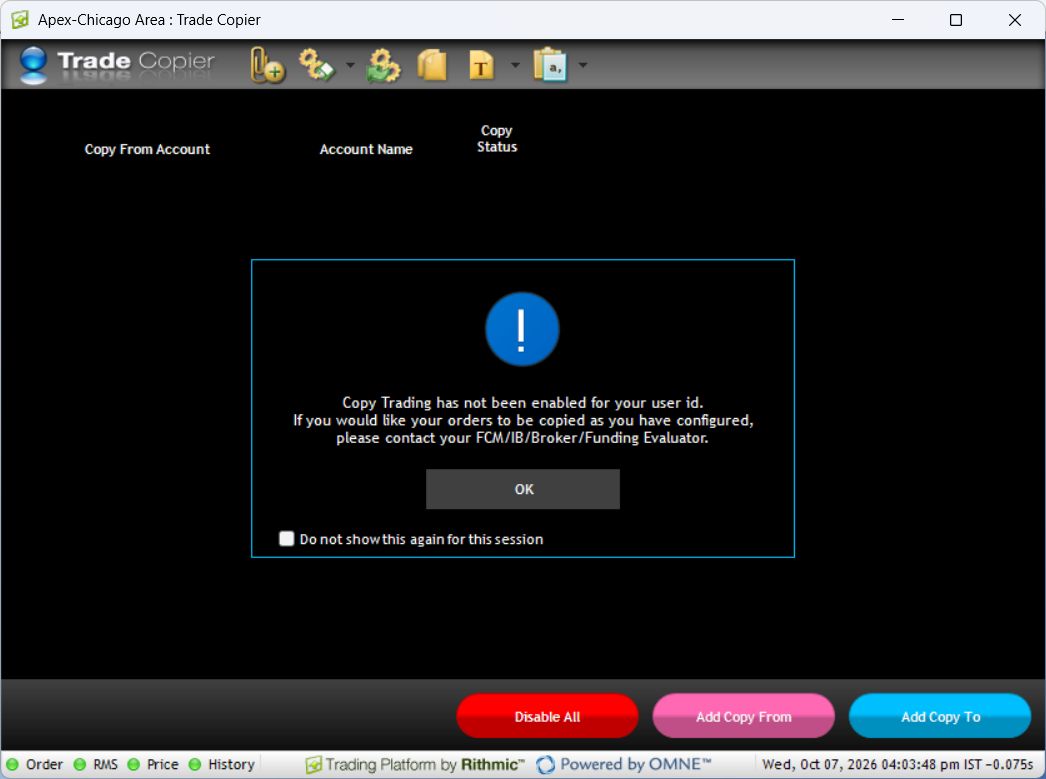Minimize the Trade Copier window
The height and width of the screenshot is (779, 1046).
coord(898,20)
